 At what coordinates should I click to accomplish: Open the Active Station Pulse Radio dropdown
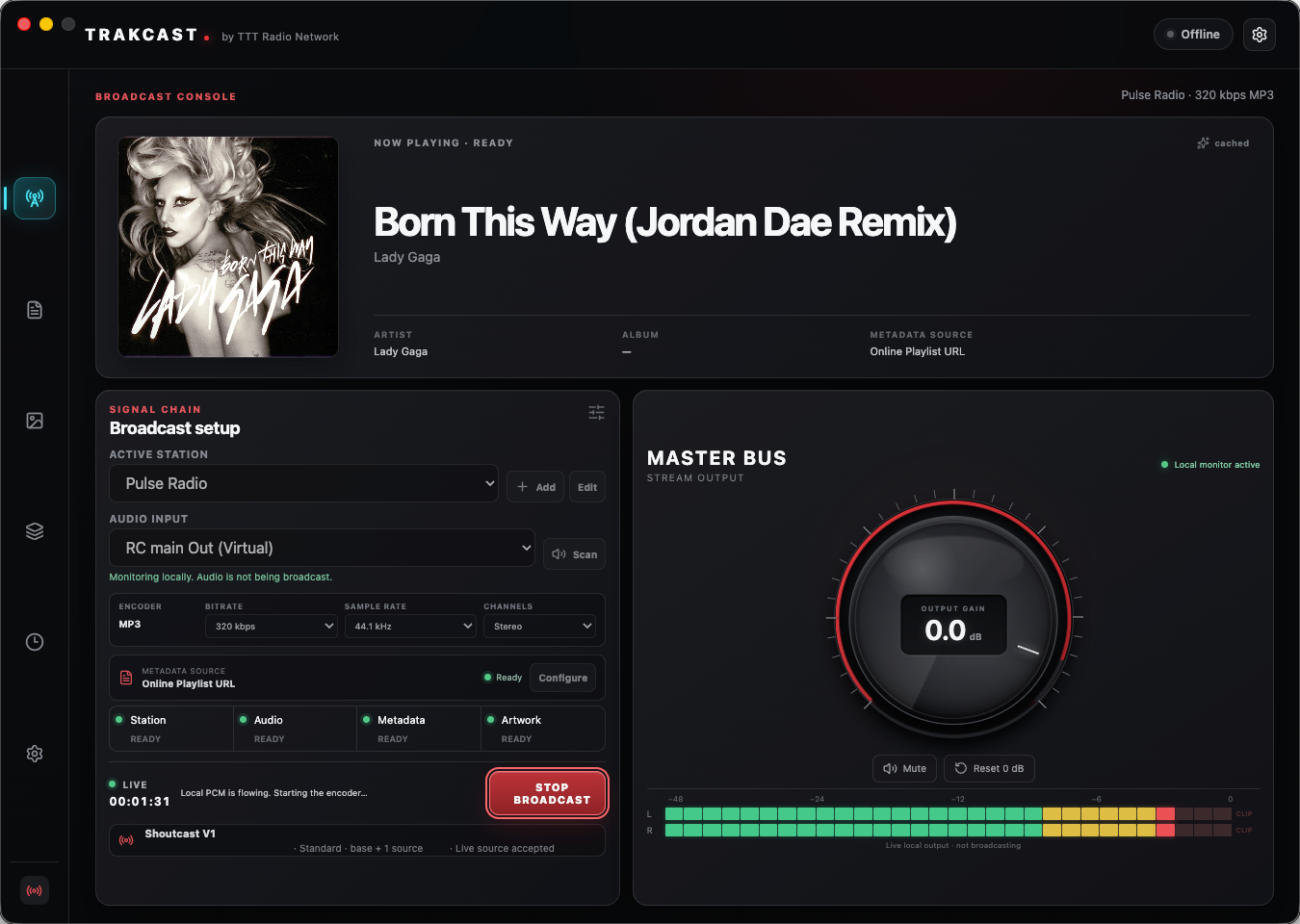304,483
